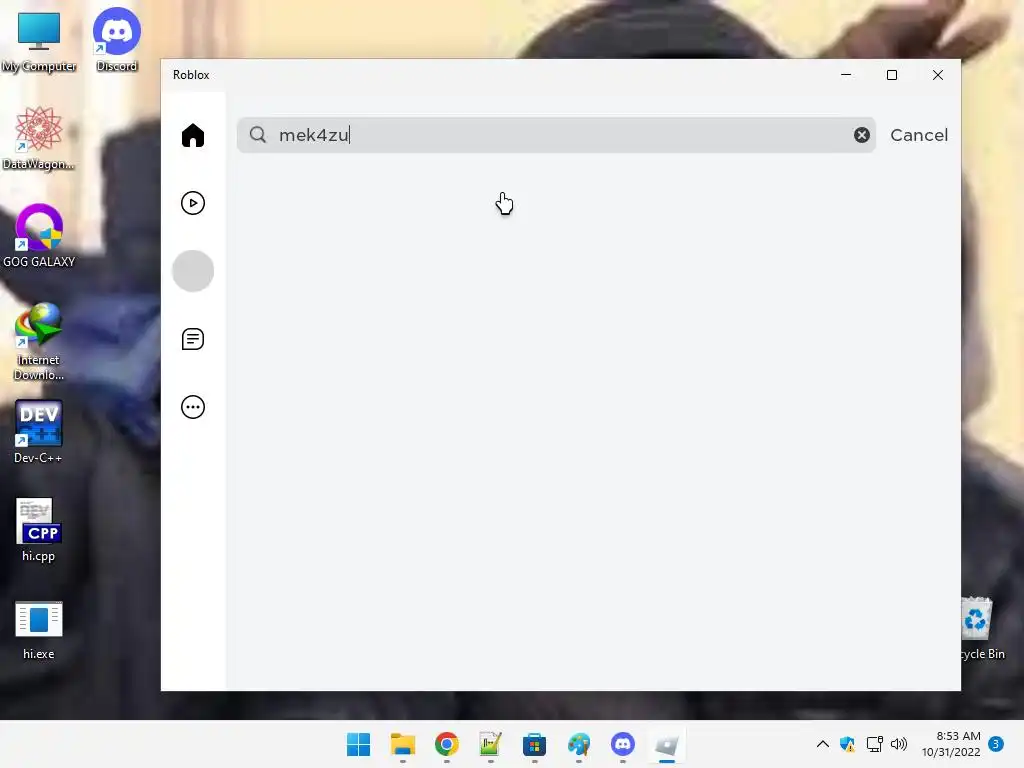This screenshot has height=768, width=1024.
Task: Clear the search text with X icon
Action: click(x=861, y=135)
